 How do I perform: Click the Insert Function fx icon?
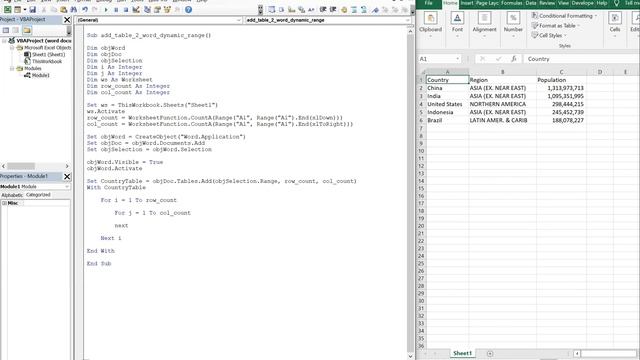(x=513, y=59)
